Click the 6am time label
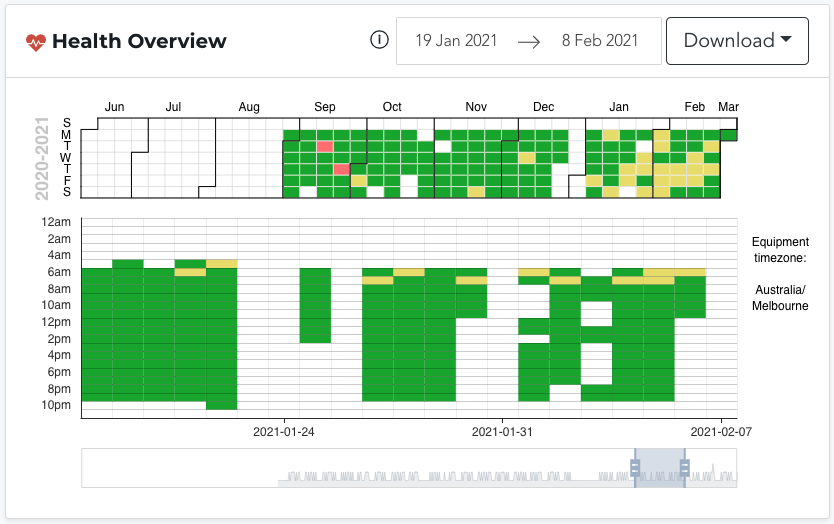This screenshot has height=524, width=834. [x=59, y=272]
